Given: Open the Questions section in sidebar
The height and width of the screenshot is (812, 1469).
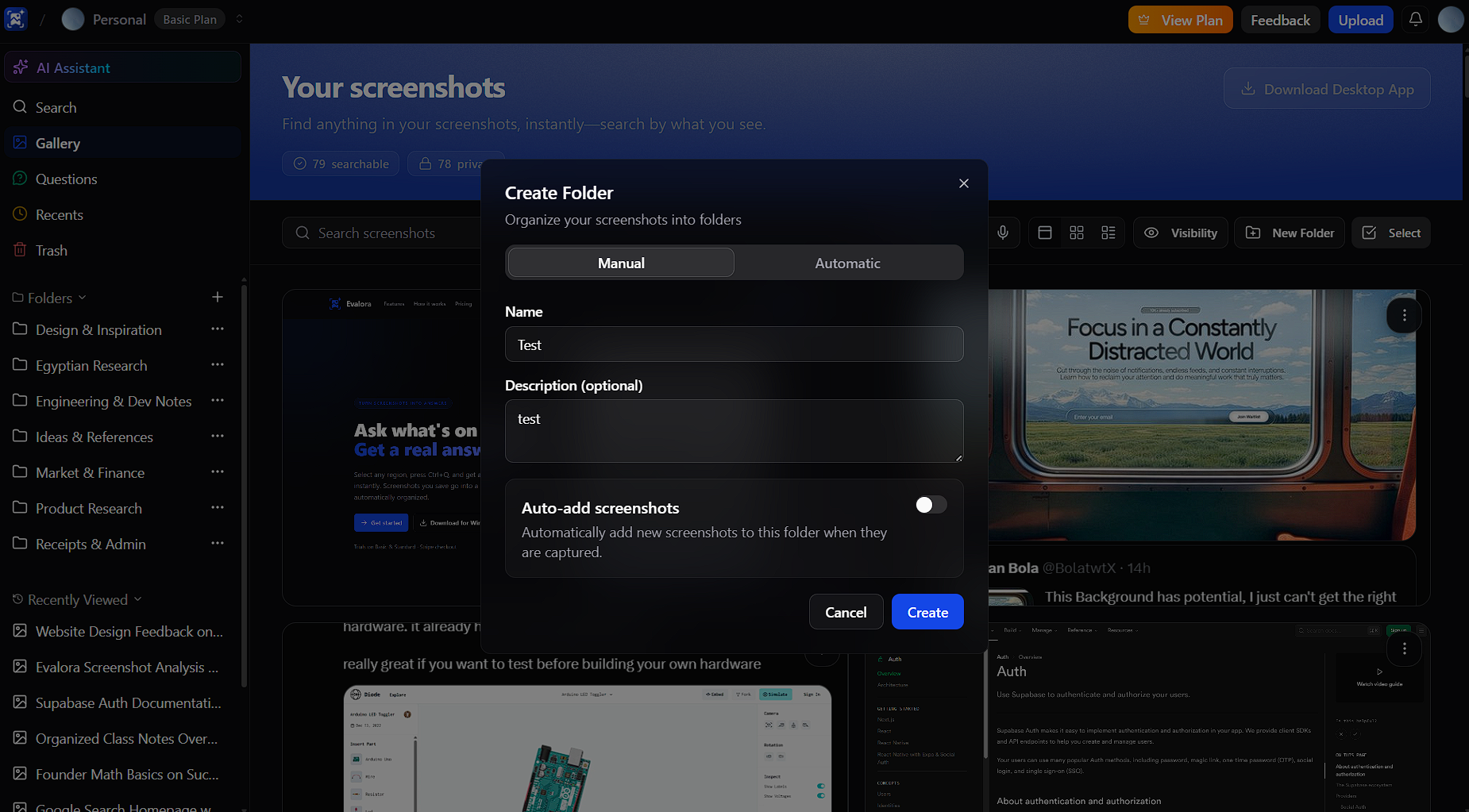Looking at the screenshot, I should (x=66, y=179).
